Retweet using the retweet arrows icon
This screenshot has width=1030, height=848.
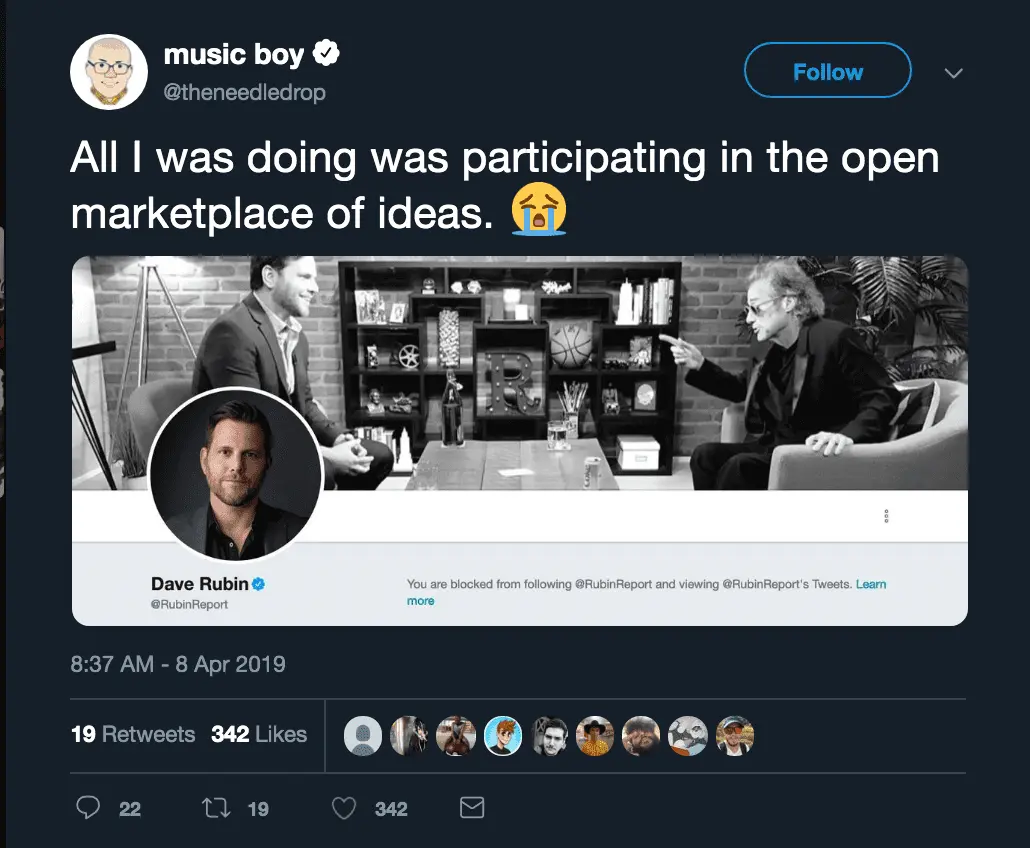pyautogui.click(x=215, y=808)
